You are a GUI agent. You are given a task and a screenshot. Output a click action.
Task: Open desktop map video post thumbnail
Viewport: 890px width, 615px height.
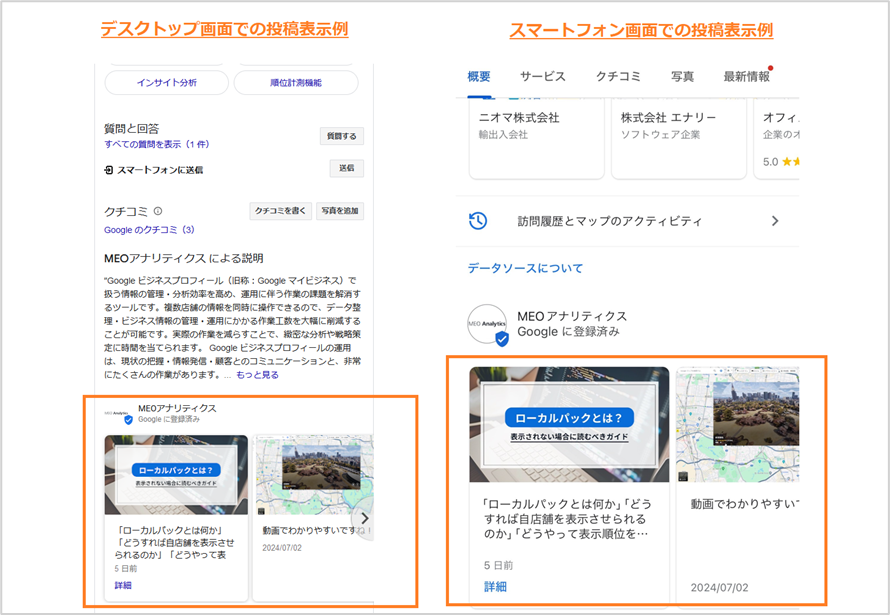point(314,475)
